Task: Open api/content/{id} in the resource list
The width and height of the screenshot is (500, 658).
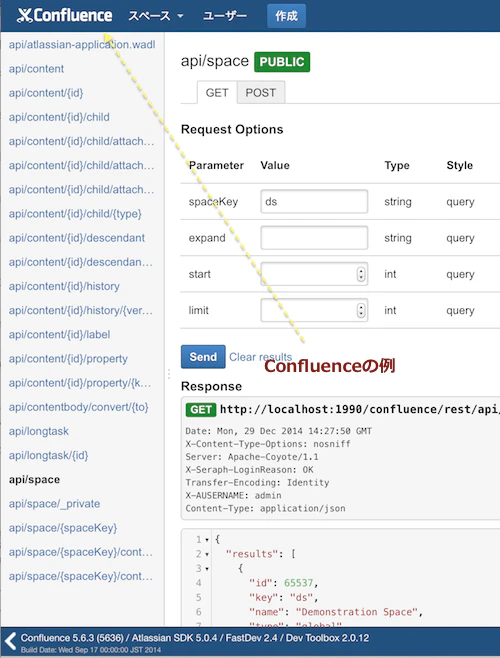Action: (x=46, y=93)
